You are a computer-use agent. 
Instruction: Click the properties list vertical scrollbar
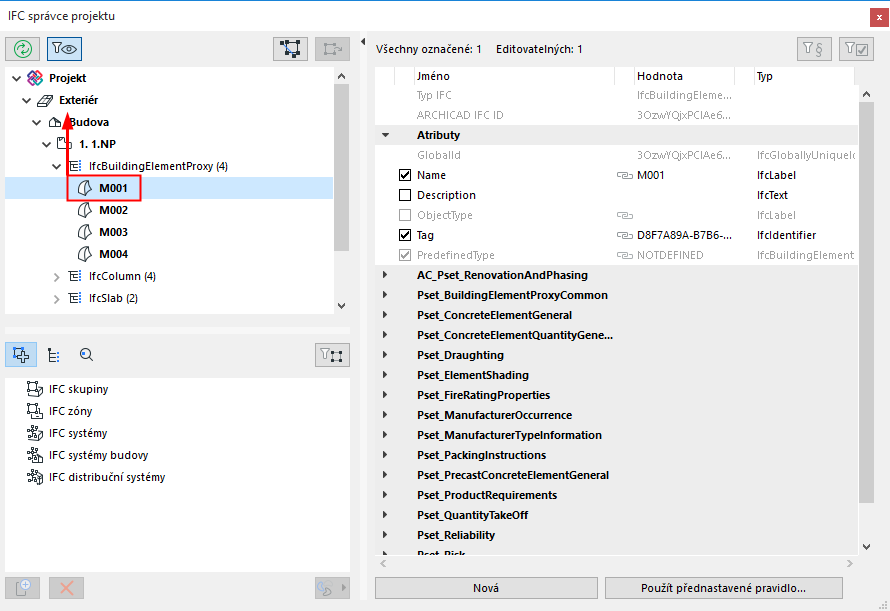point(866,300)
